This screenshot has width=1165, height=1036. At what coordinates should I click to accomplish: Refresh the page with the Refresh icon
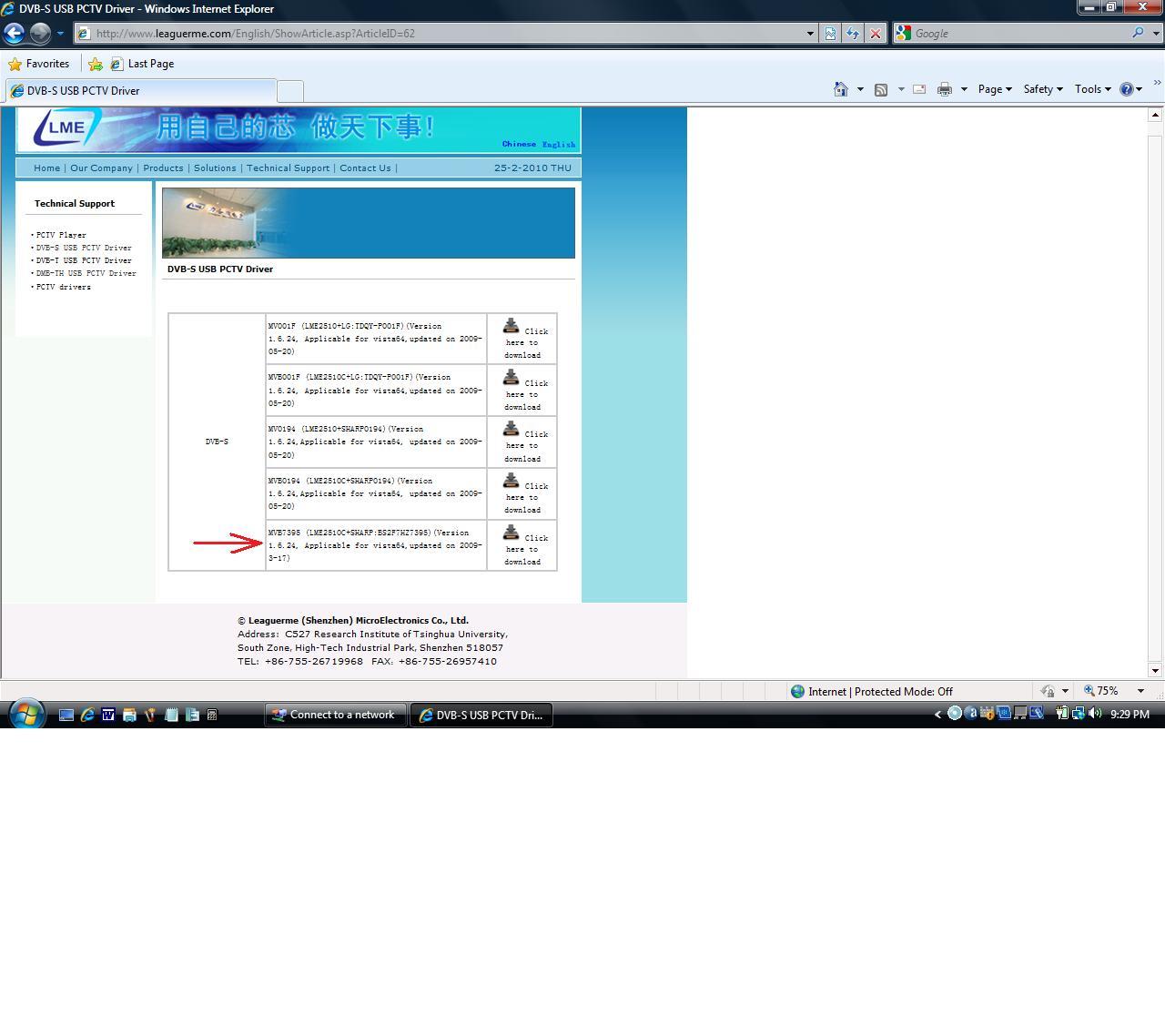coord(853,34)
